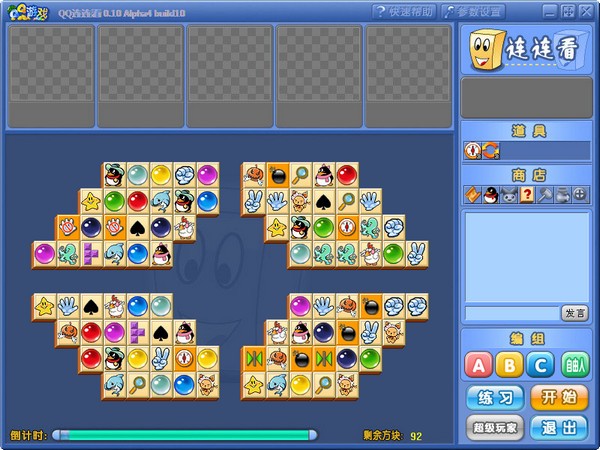Use the compass hint prop
This screenshot has width=600, height=450.
coord(472,150)
